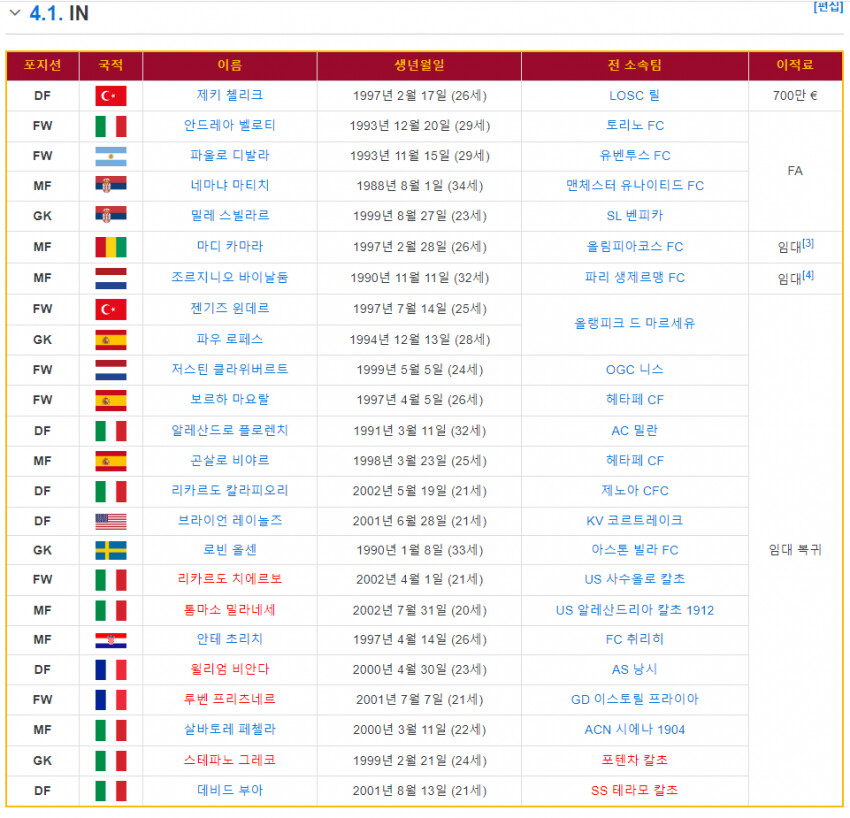Open the 파울로 디발라 player link
Screen dimensions: 850x818
coord(229,156)
